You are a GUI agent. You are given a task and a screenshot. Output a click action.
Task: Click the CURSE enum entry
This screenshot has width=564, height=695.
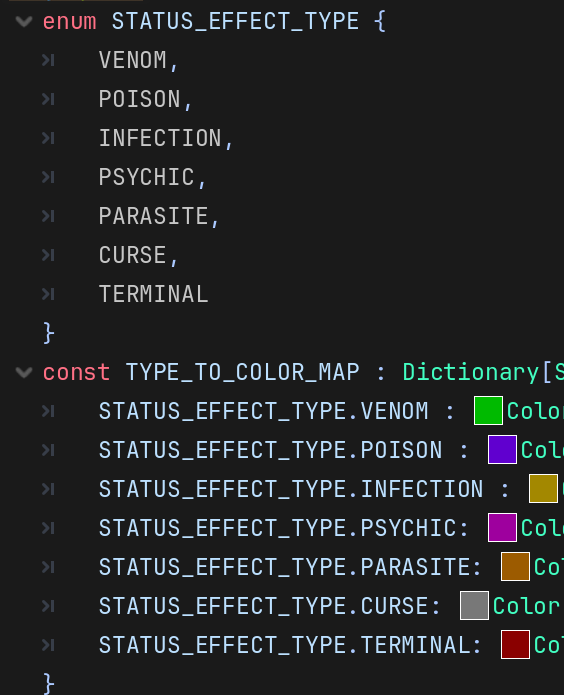pos(133,255)
